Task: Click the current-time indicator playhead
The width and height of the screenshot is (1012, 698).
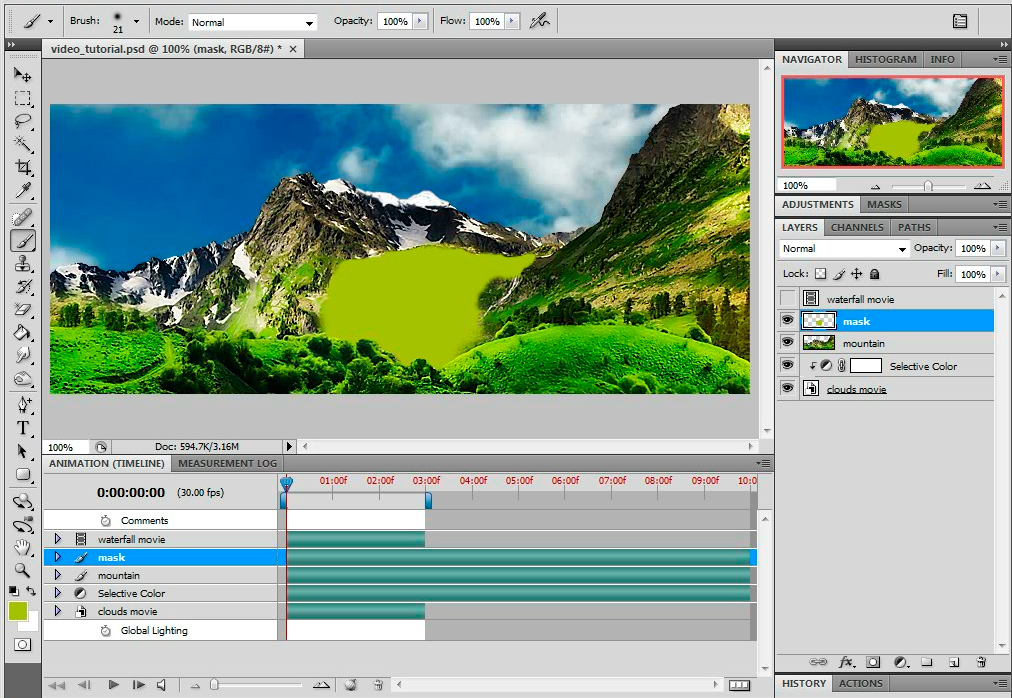Action: [x=287, y=482]
